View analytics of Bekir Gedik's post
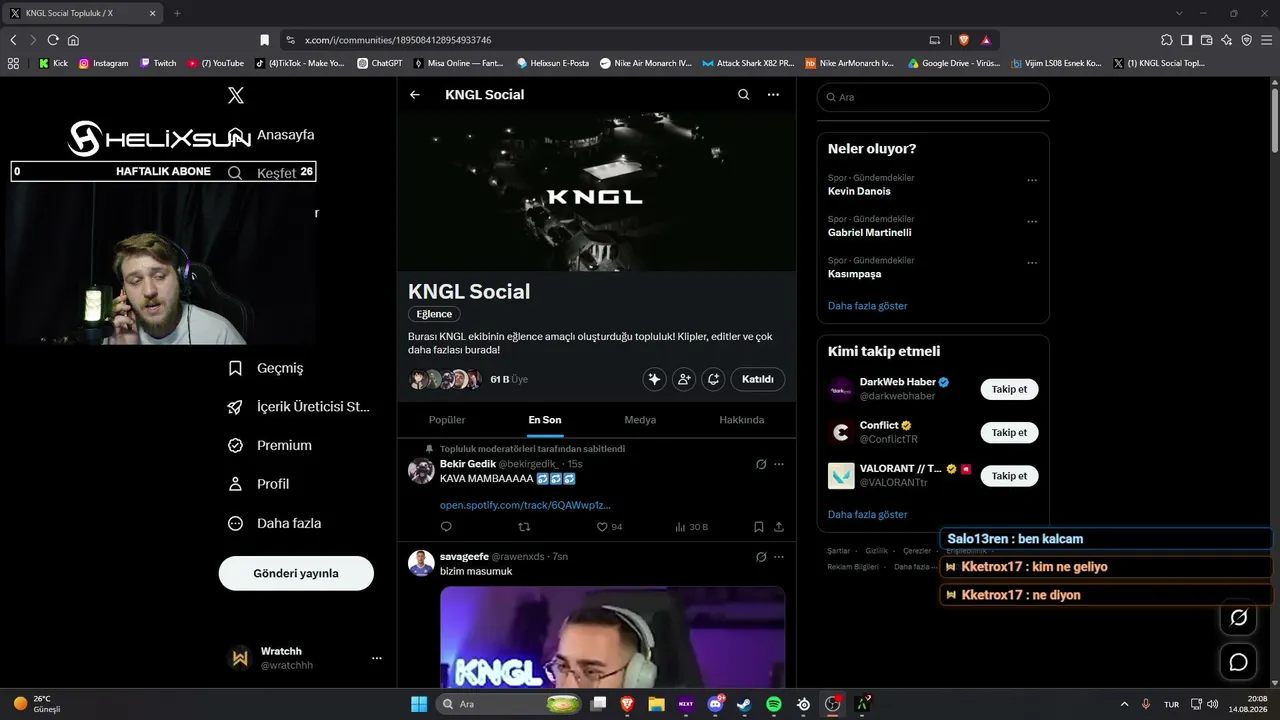This screenshot has width=1280, height=720. click(x=691, y=527)
